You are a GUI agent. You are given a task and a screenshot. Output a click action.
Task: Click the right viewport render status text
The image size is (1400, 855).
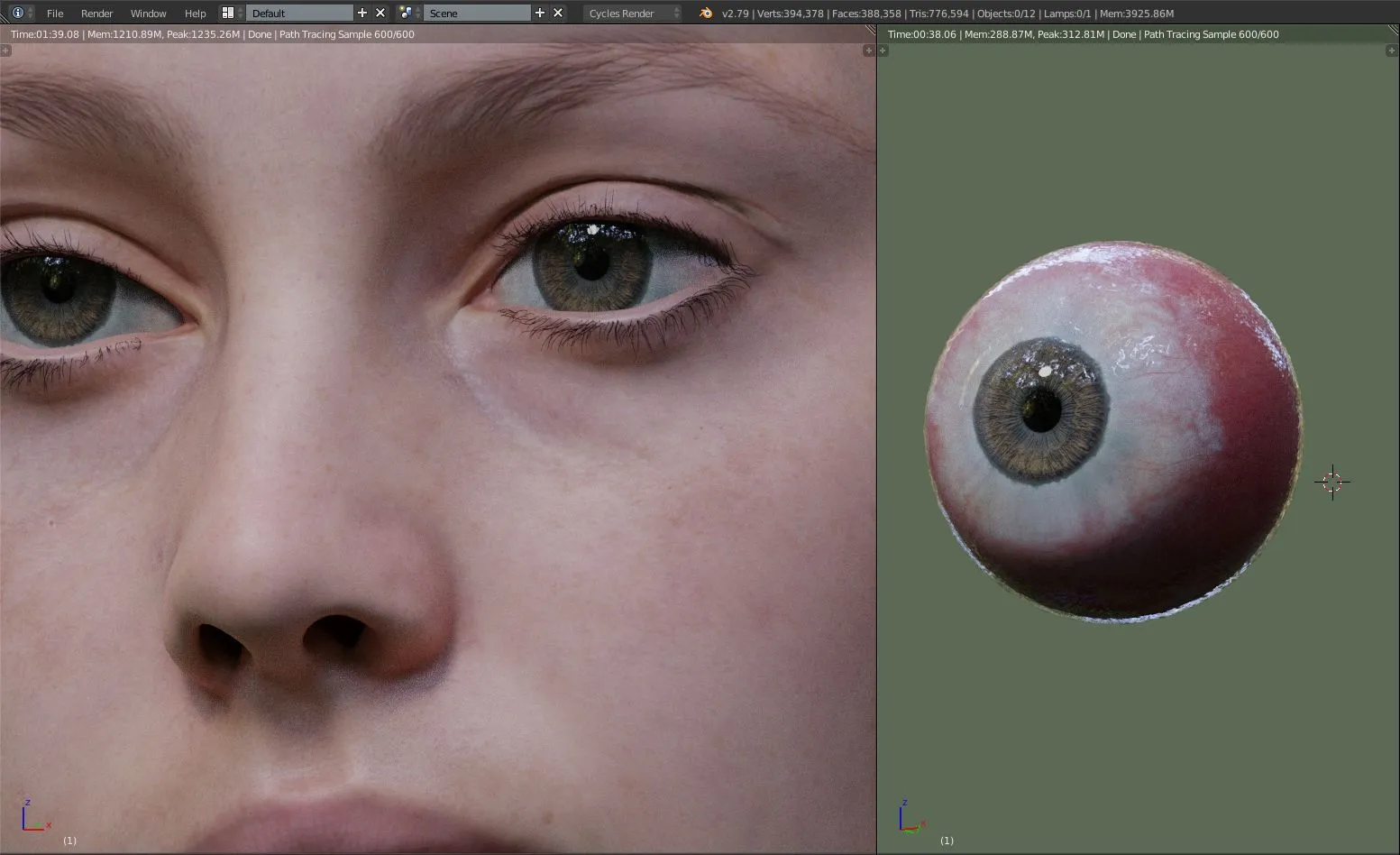(1083, 34)
